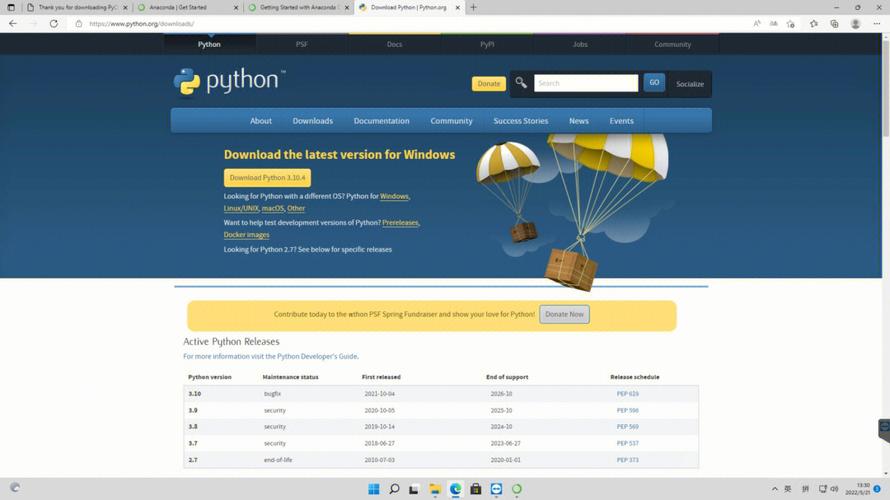Open Windows taskbar search
The width and height of the screenshot is (890, 500).
point(394,489)
